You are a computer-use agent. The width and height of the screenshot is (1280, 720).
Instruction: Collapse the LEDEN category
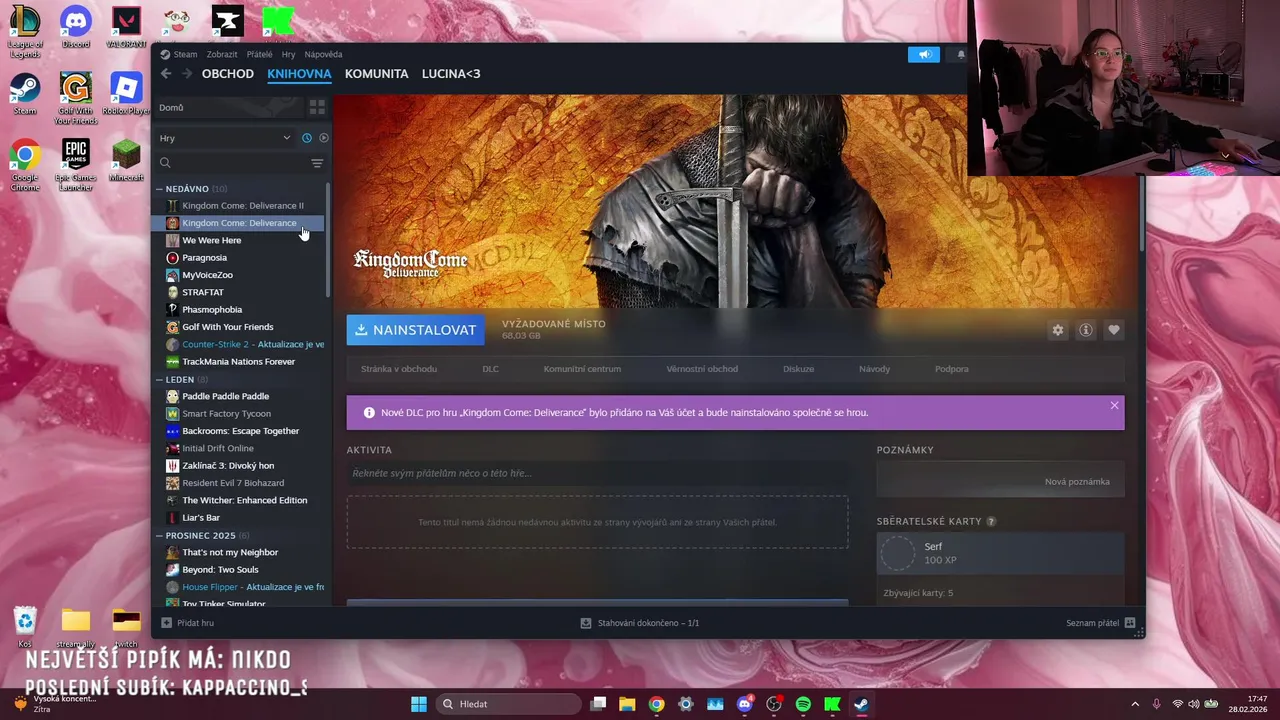(x=159, y=380)
